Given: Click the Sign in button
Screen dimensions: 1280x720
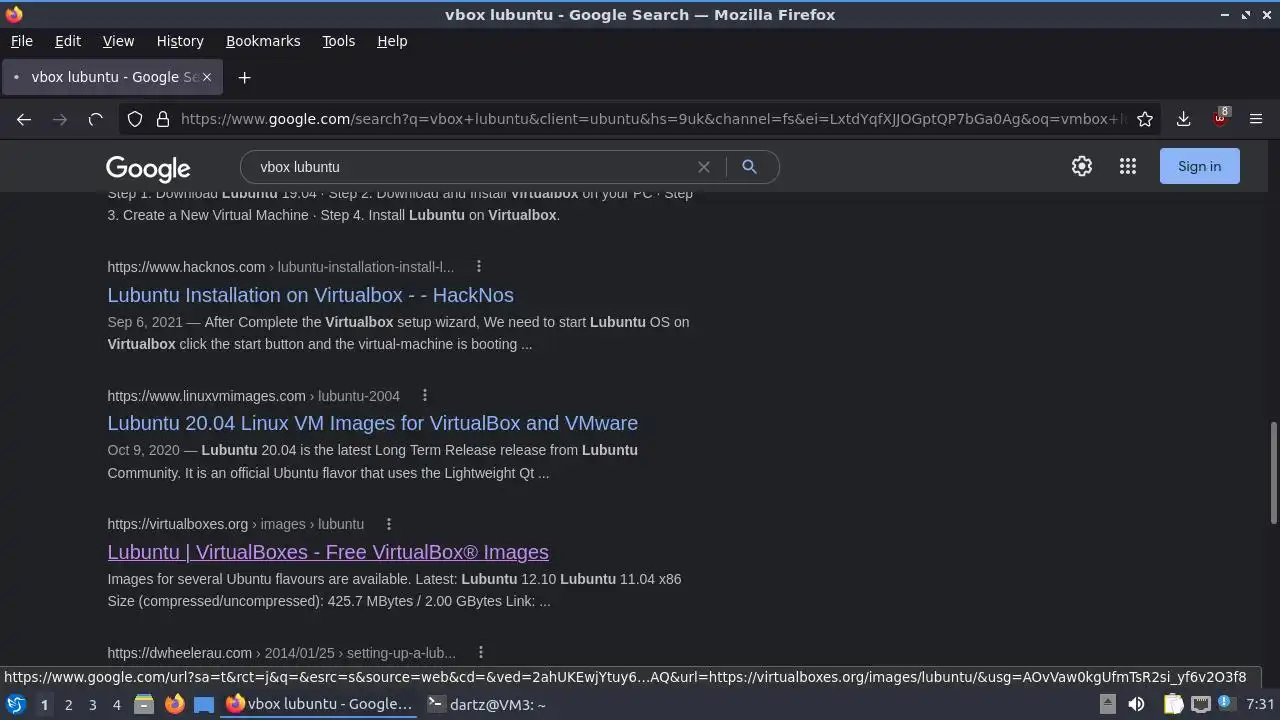Looking at the screenshot, I should [1199, 166].
